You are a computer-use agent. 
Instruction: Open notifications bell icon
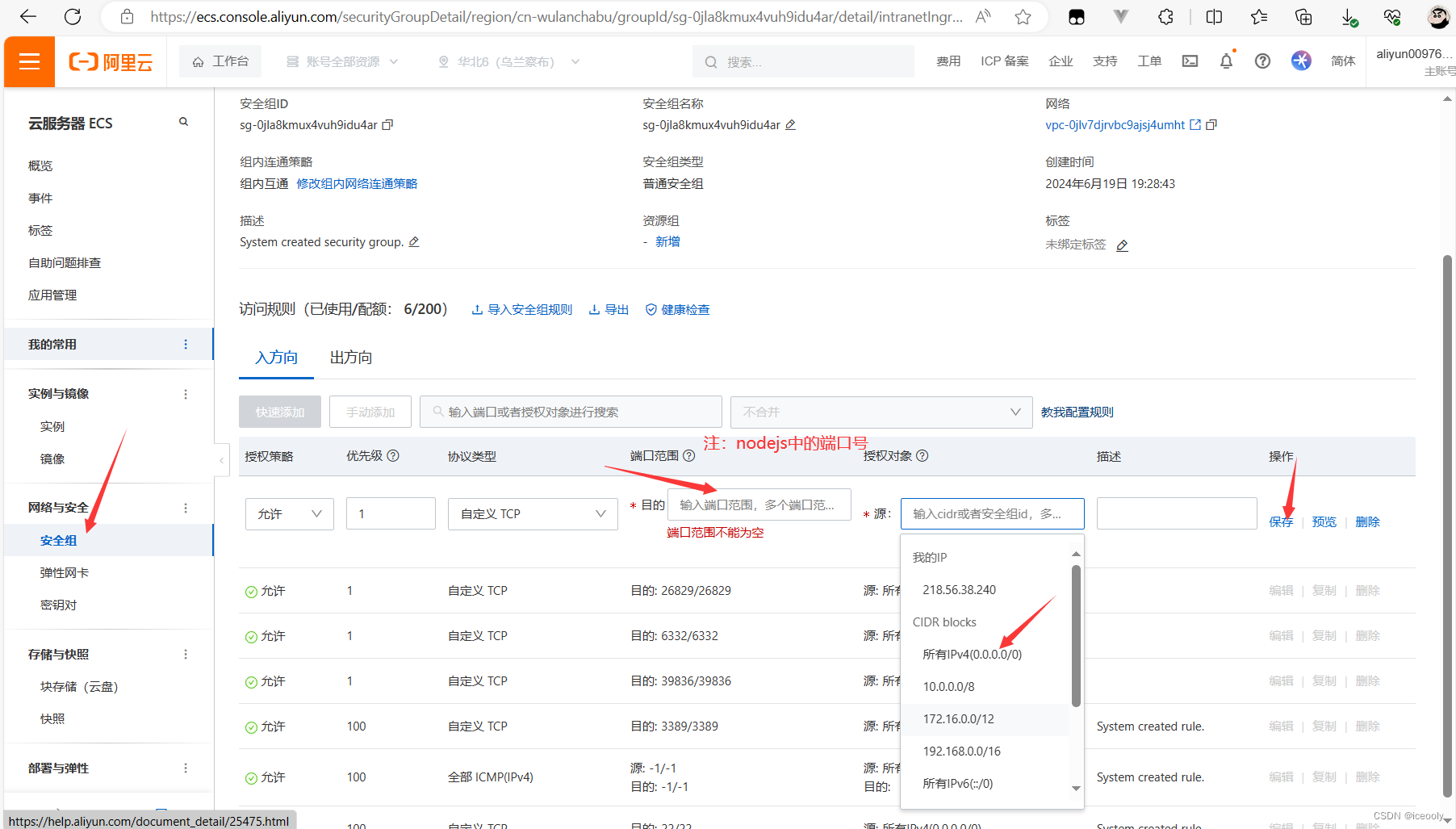pyautogui.click(x=1226, y=61)
